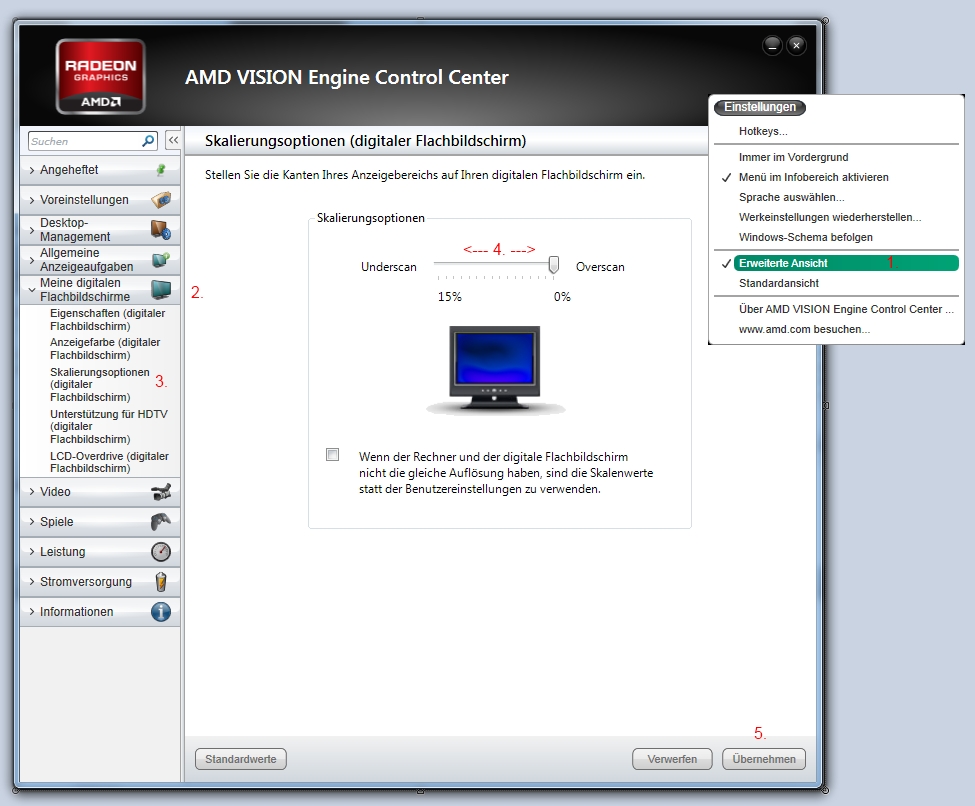This screenshot has height=806, width=975.
Task: Click the Meine digitalen Flachbildschirme monitor icon
Action: click(161, 289)
